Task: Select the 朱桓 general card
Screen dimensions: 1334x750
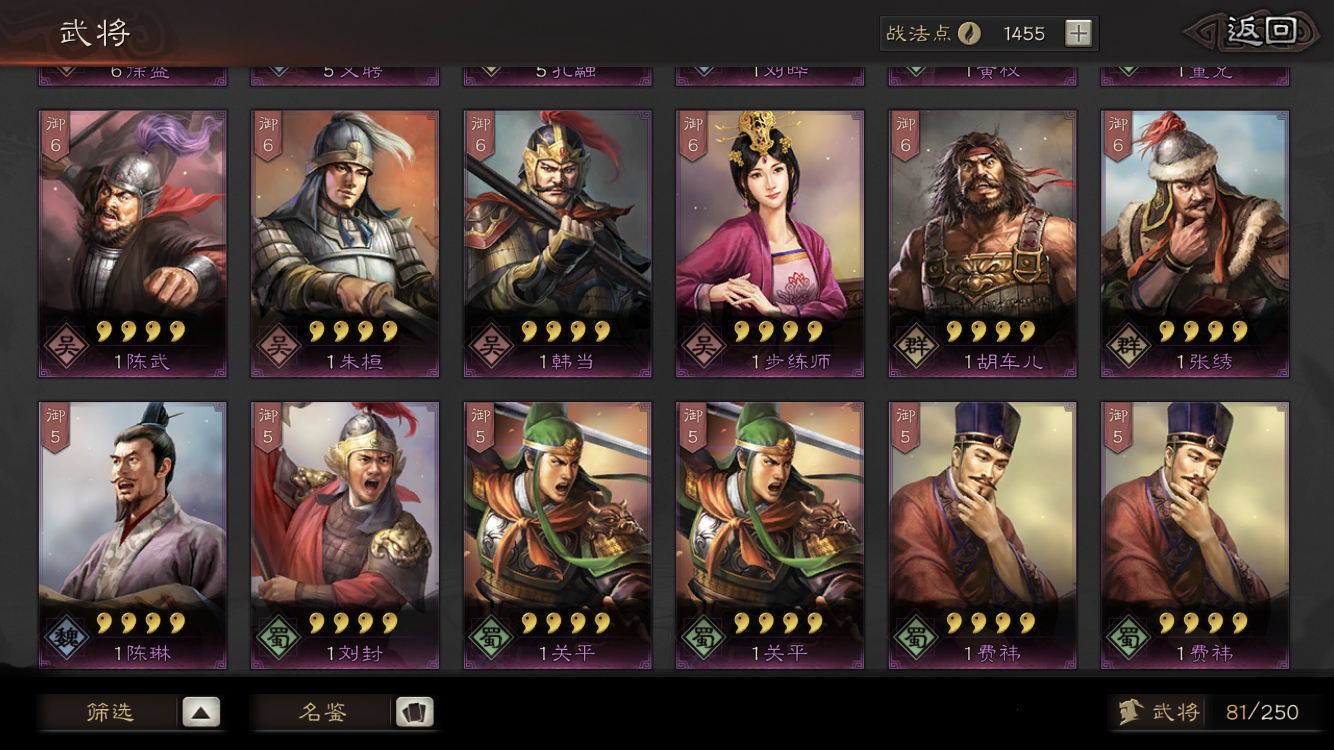Action: coord(345,244)
